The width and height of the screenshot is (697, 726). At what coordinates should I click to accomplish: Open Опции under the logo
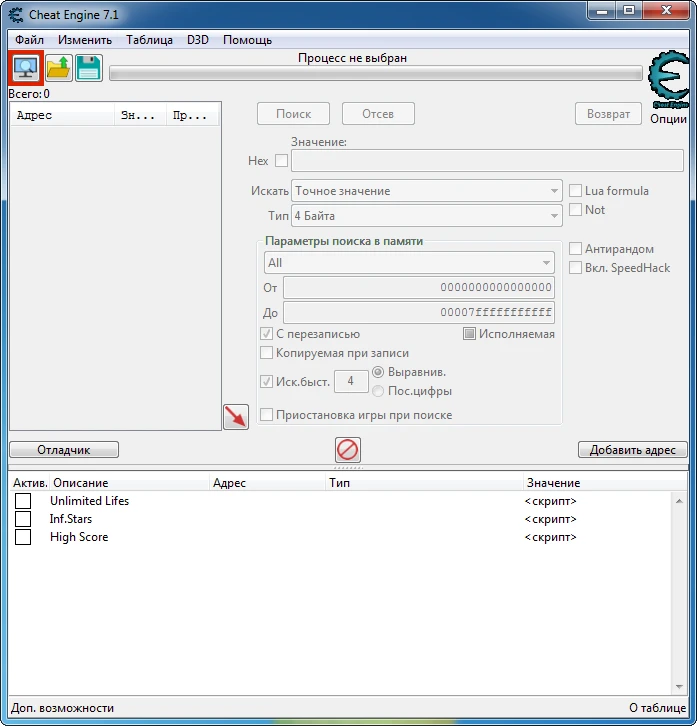tap(668, 119)
